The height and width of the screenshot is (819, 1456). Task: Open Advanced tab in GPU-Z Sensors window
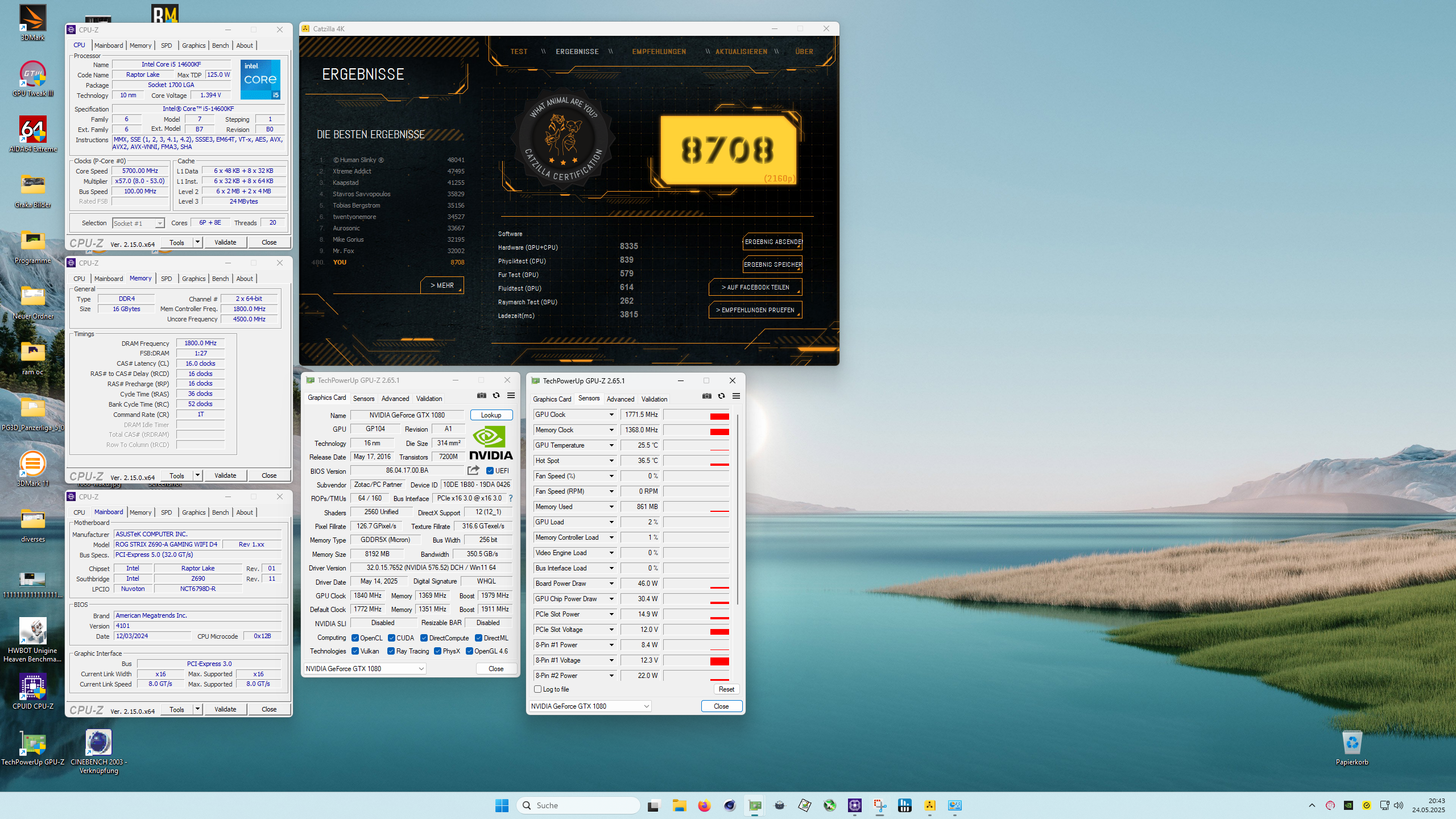(620, 399)
